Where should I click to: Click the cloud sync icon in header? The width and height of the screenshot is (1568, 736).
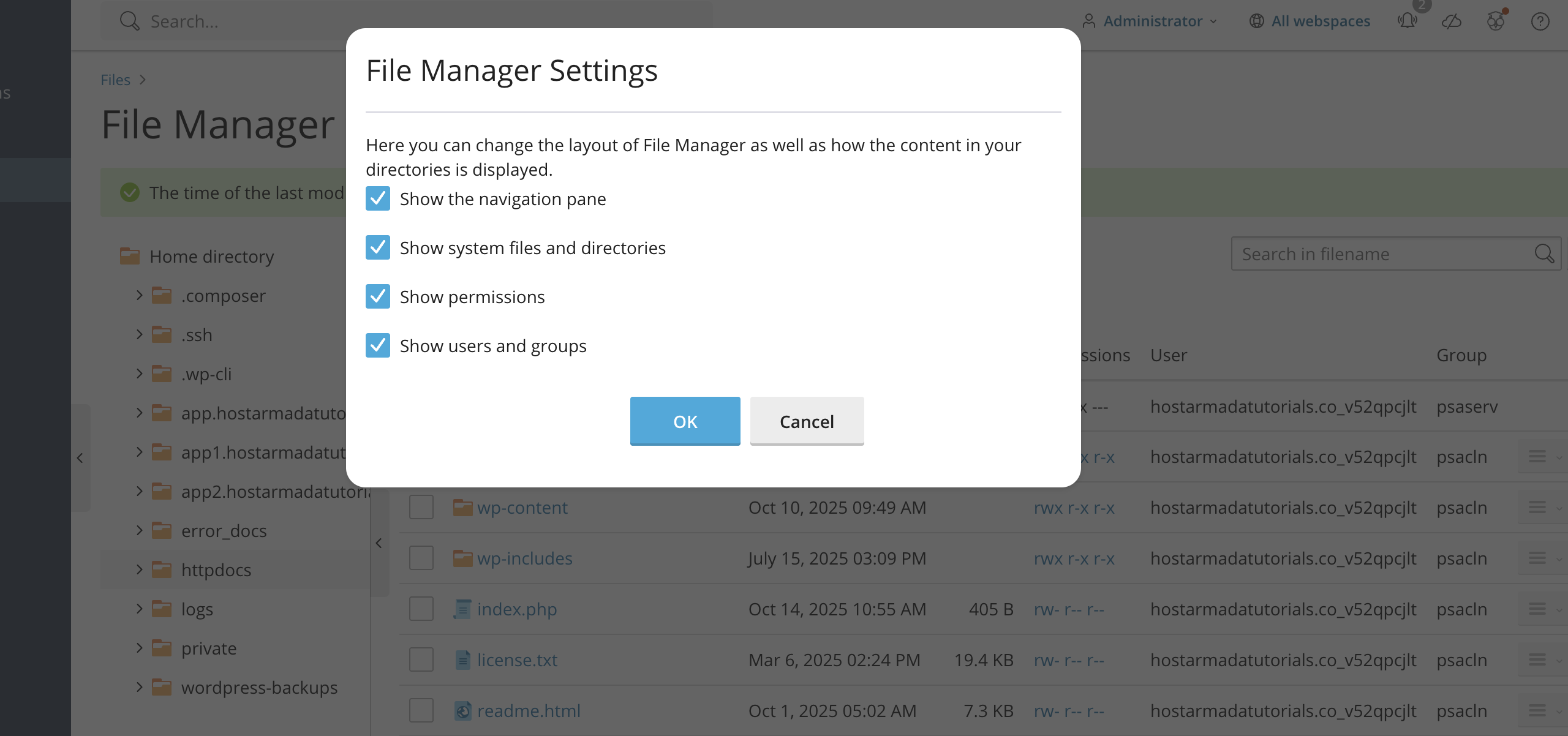click(1452, 21)
